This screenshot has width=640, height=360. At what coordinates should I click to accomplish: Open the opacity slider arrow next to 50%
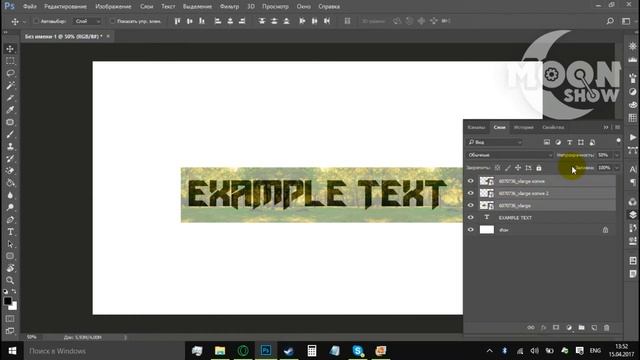(x=617, y=155)
